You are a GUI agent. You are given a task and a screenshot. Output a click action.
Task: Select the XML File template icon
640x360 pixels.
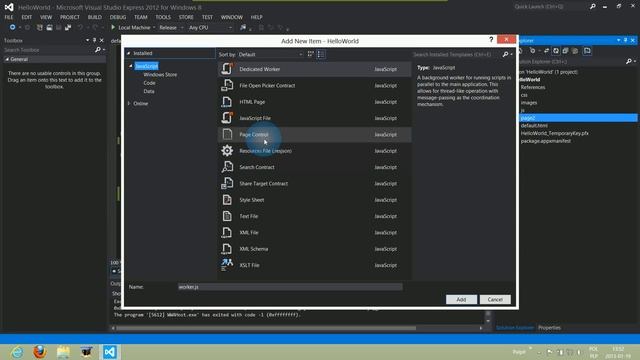coord(227,232)
